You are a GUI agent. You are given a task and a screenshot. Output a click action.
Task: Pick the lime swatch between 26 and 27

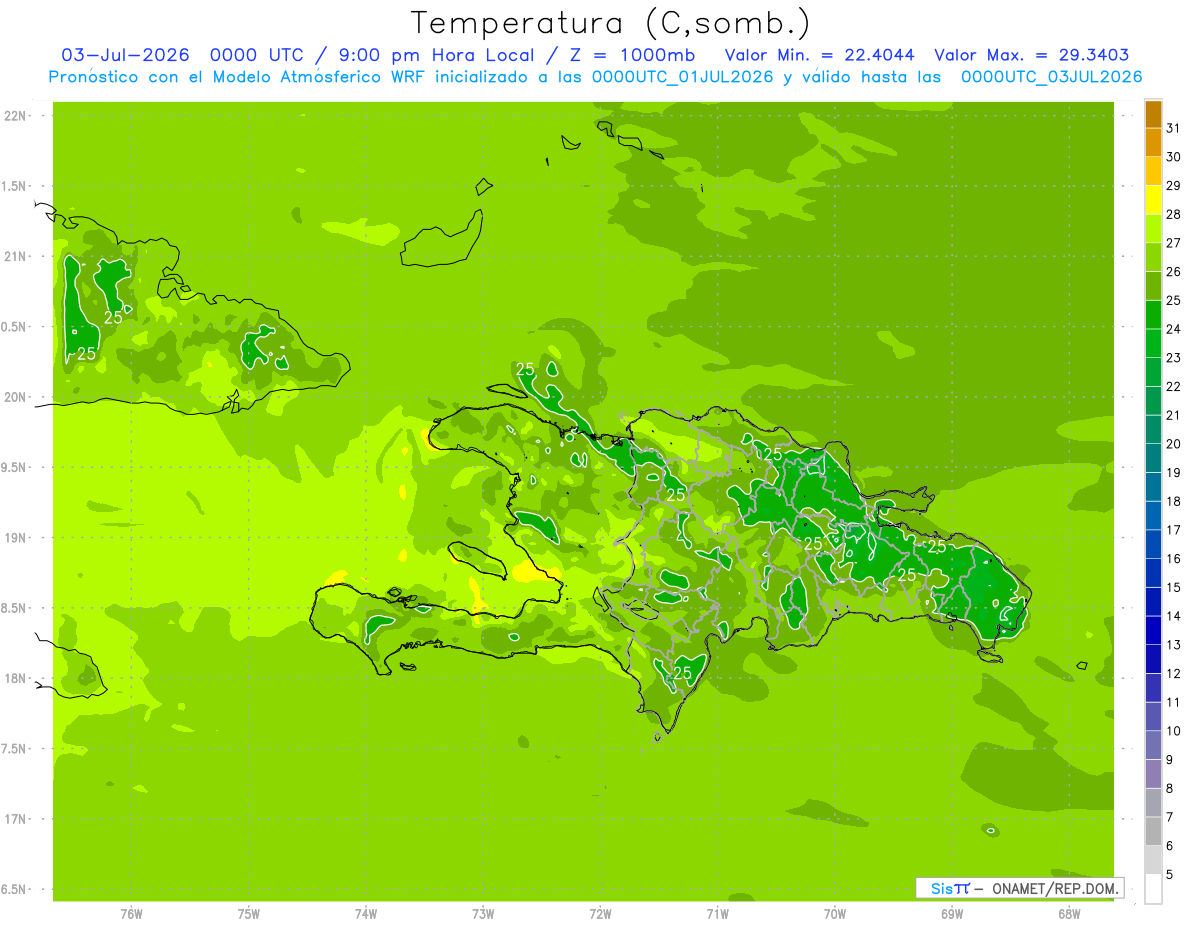(x=1154, y=257)
